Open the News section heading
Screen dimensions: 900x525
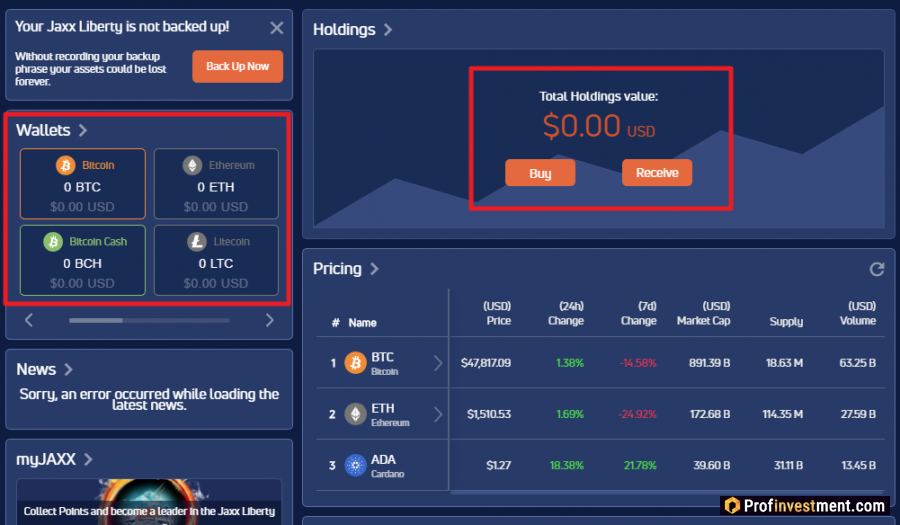36,370
